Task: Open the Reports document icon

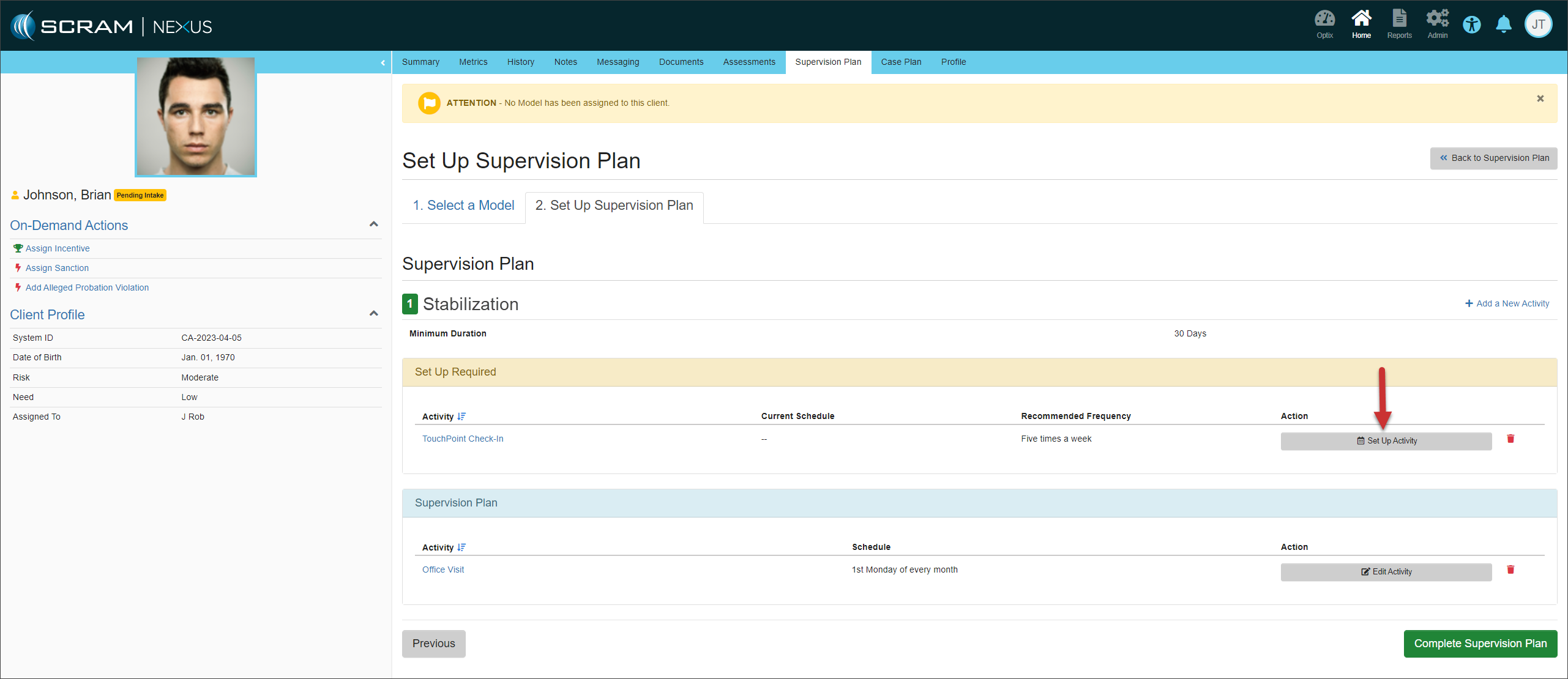Action: [x=1399, y=24]
